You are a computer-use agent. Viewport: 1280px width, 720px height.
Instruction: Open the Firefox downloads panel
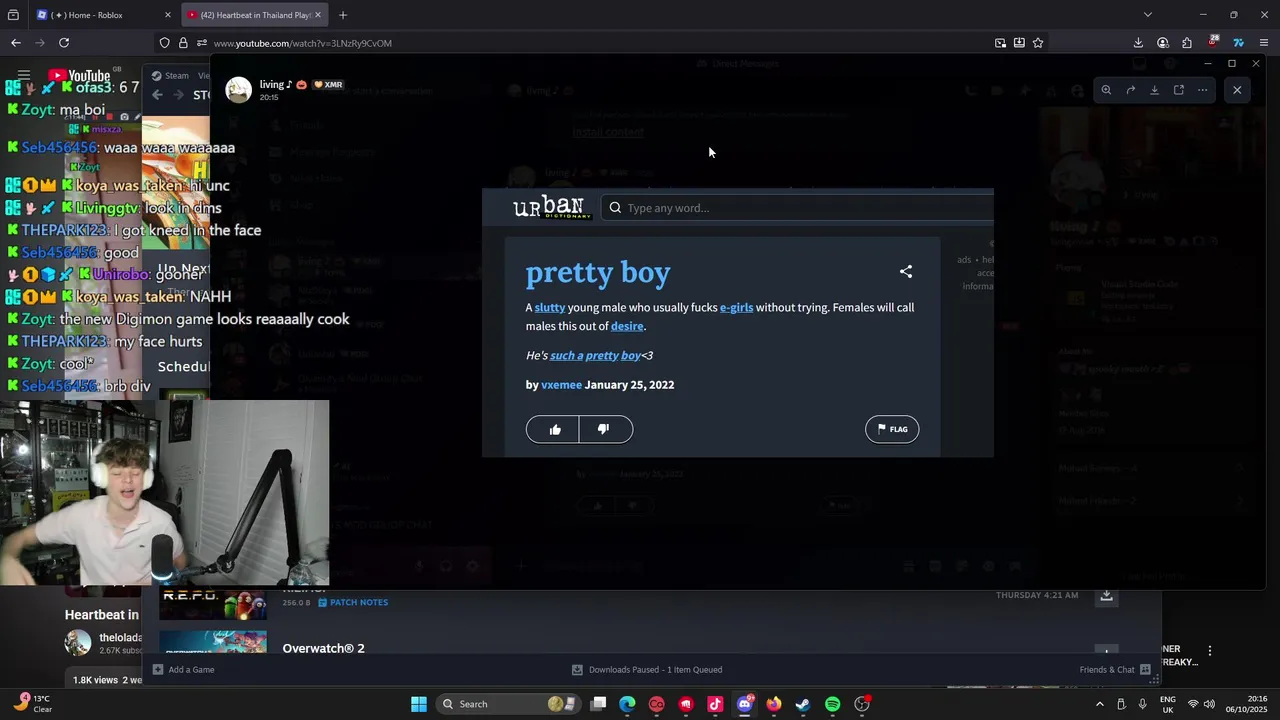pos(1138,43)
